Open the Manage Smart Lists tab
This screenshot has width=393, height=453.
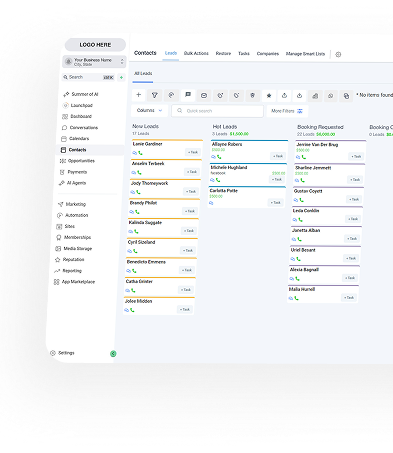tap(305, 54)
